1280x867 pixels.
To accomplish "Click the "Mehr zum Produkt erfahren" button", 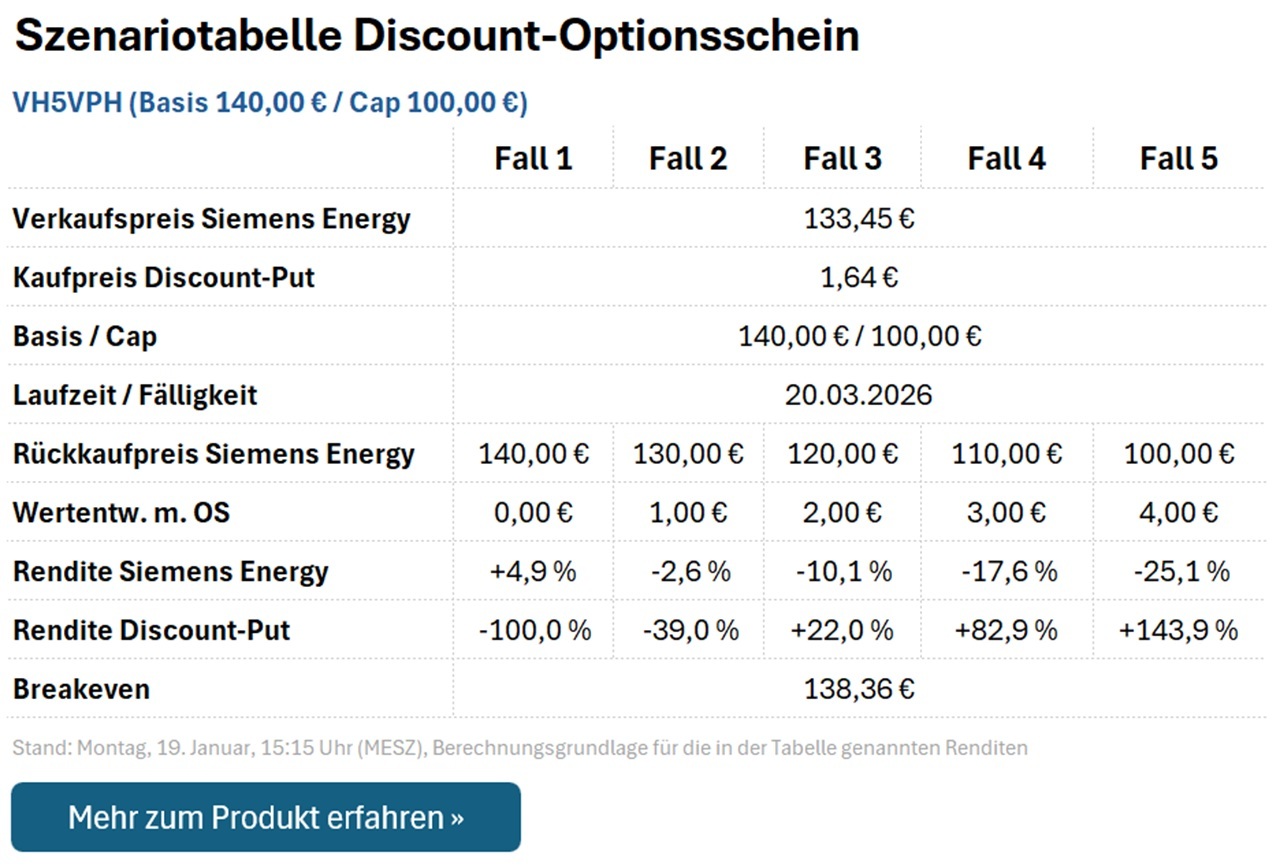I will point(265,817).
